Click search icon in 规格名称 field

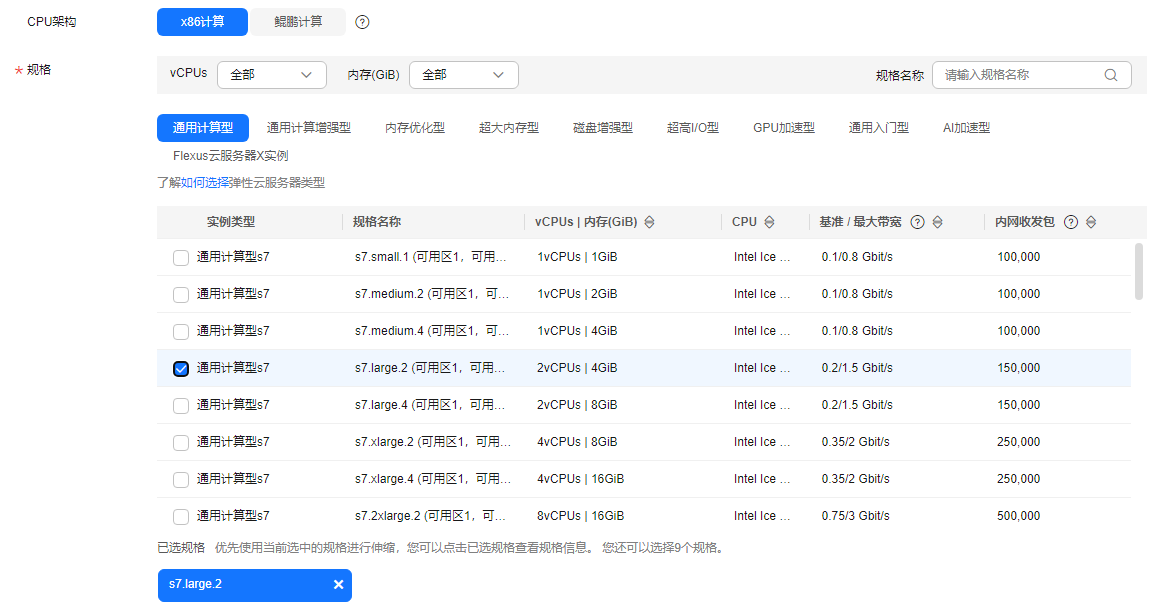pos(1111,75)
